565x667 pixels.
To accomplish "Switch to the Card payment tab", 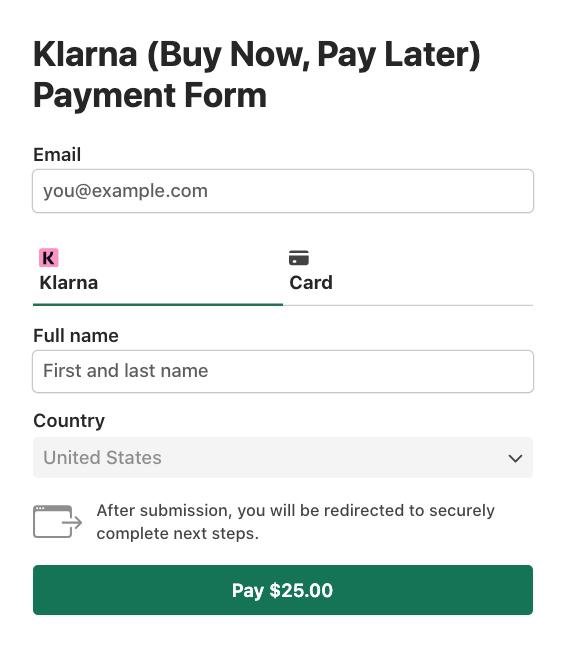I will coord(408,273).
